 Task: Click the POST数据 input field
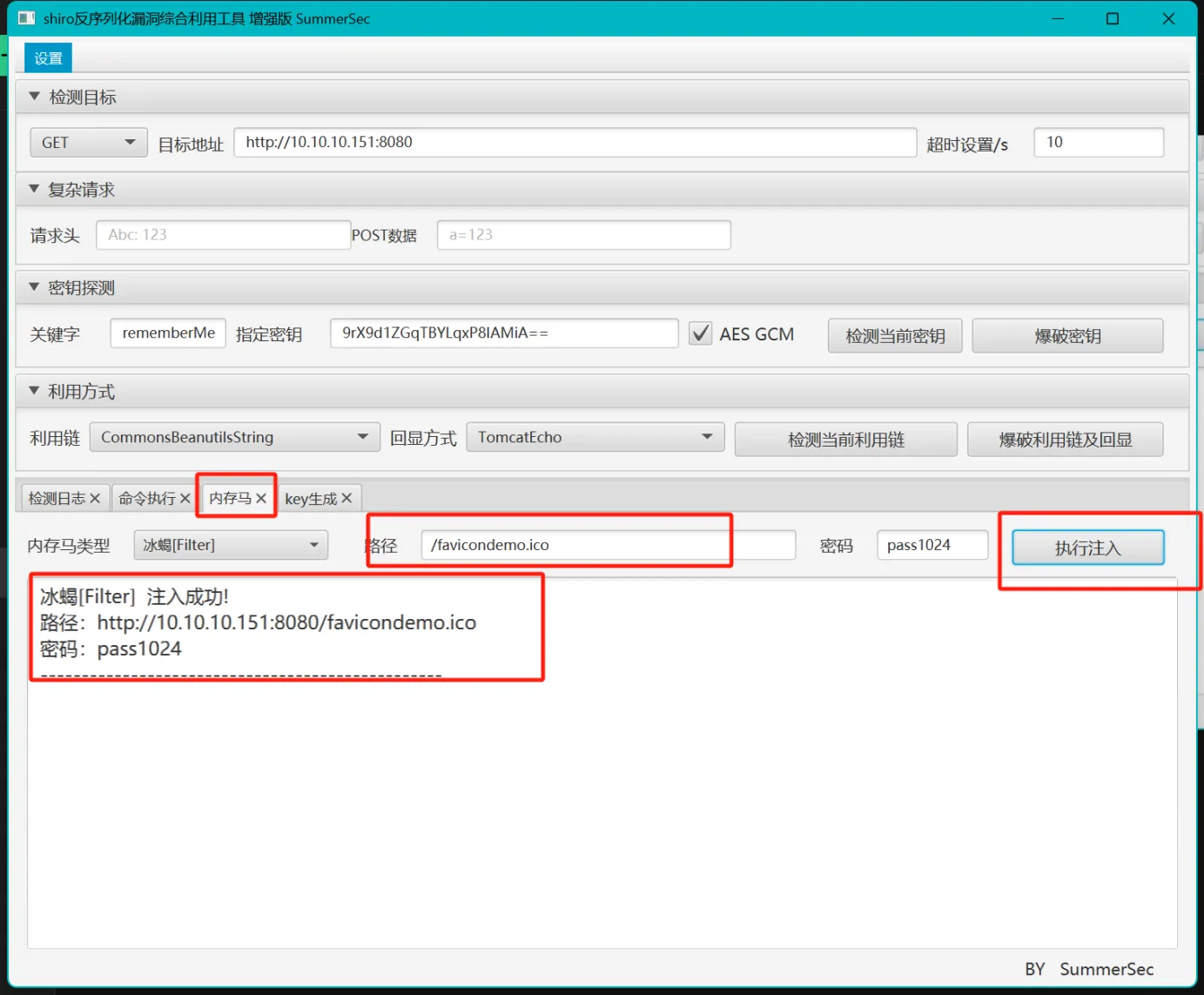583,235
